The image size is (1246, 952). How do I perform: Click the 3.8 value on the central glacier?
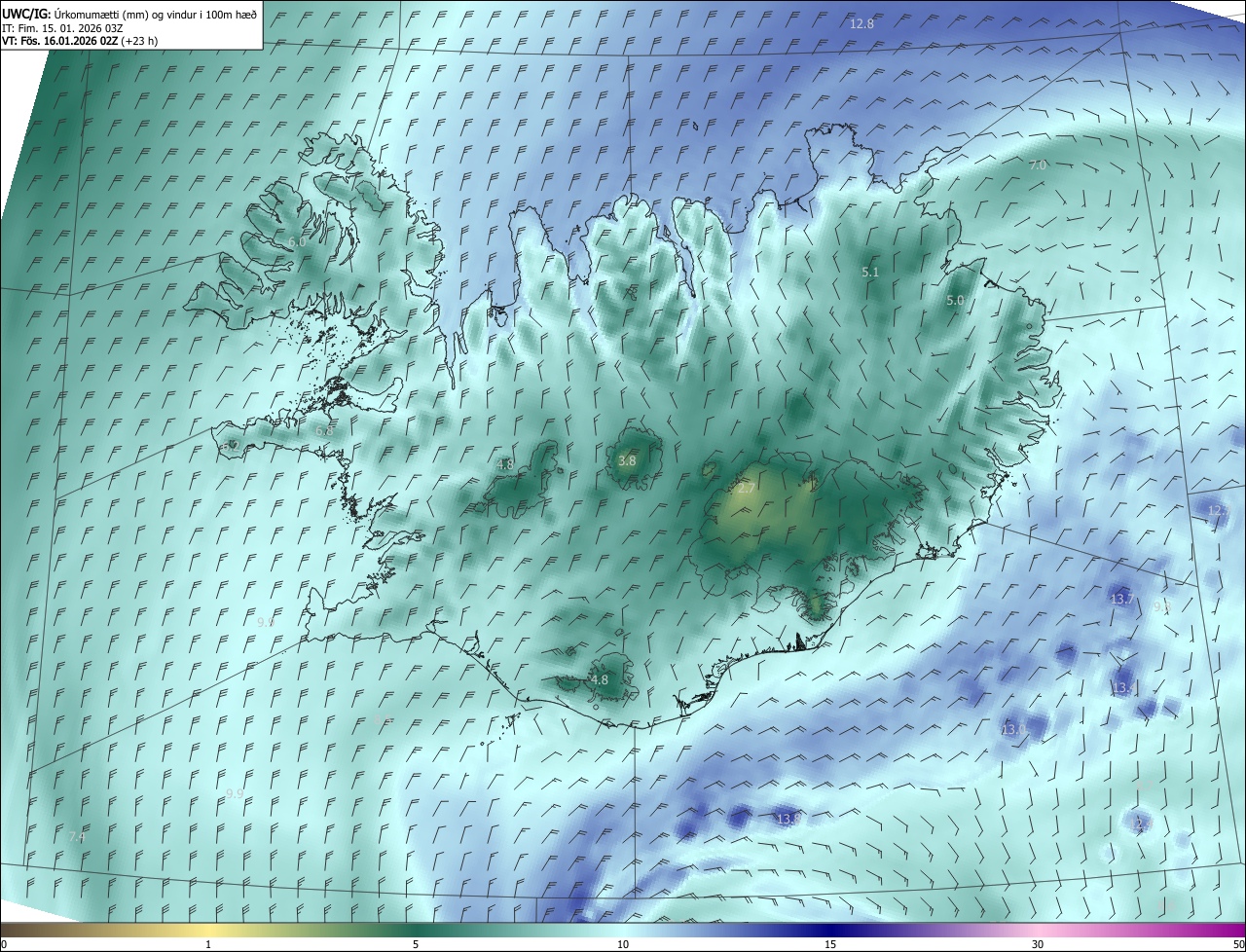tap(627, 460)
